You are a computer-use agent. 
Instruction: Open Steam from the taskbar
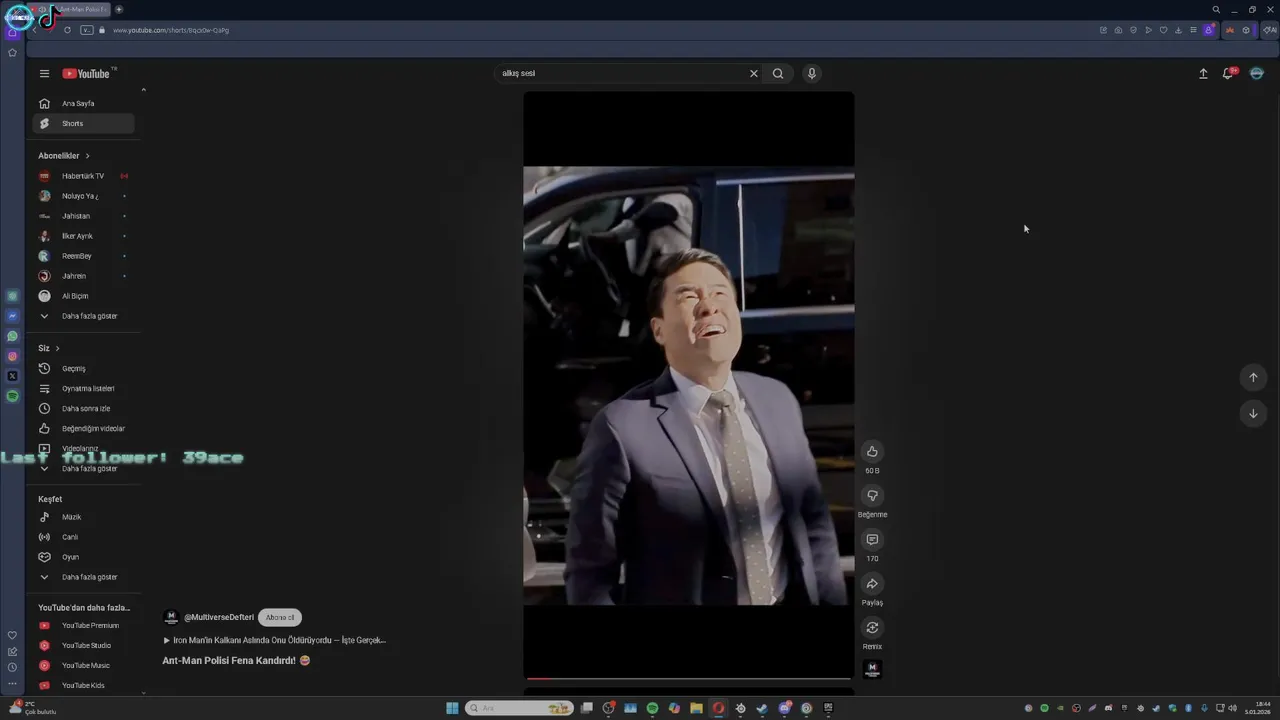[x=762, y=708]
